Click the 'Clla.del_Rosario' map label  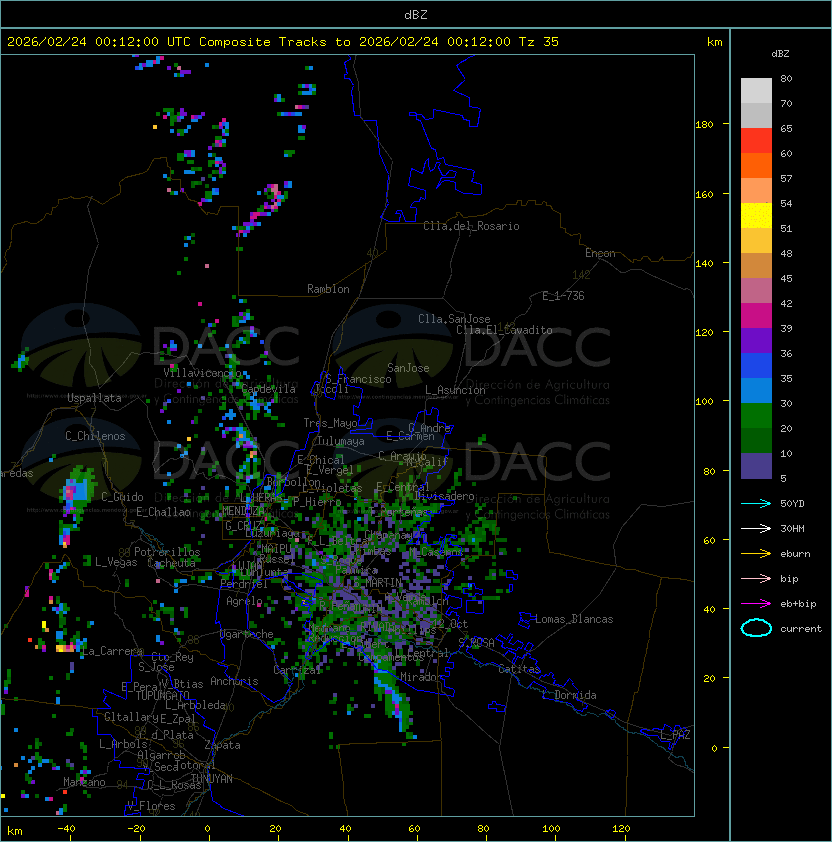point(471,226)
